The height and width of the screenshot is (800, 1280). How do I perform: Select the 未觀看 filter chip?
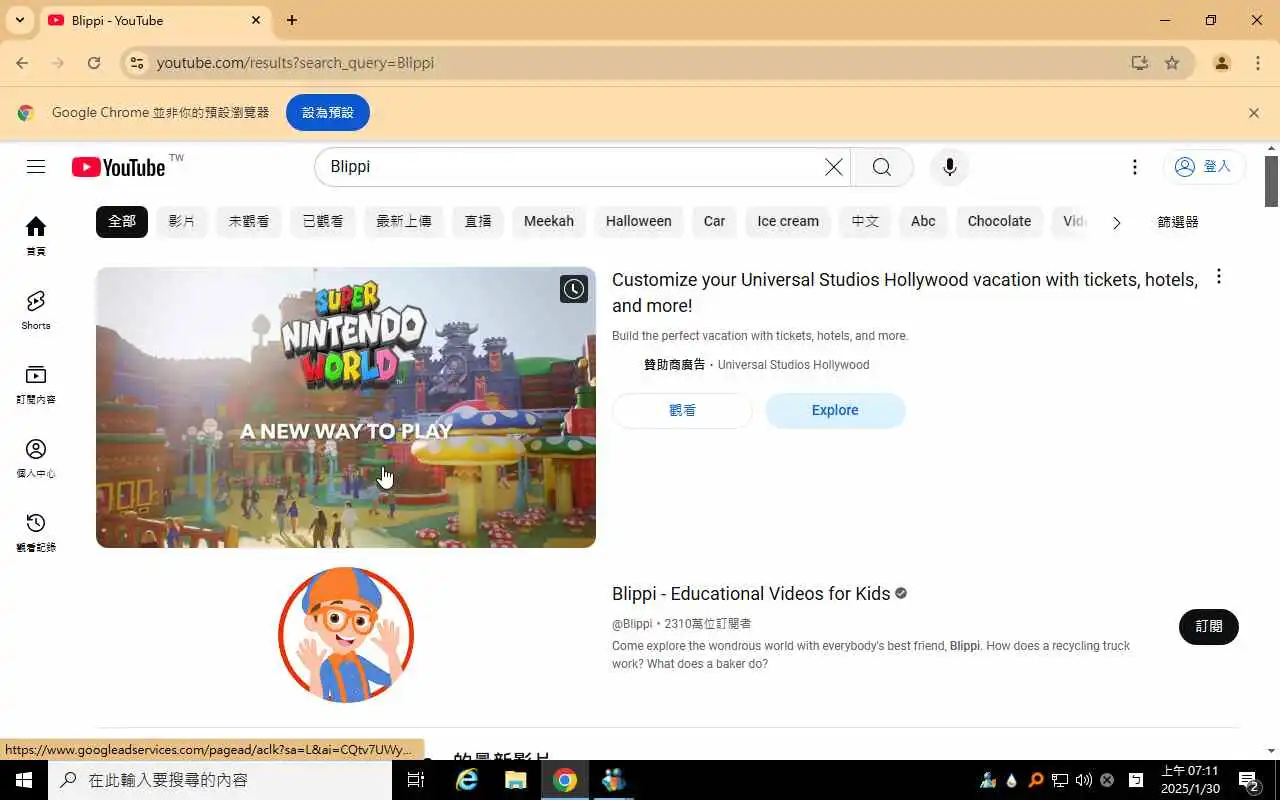[249, 222]
